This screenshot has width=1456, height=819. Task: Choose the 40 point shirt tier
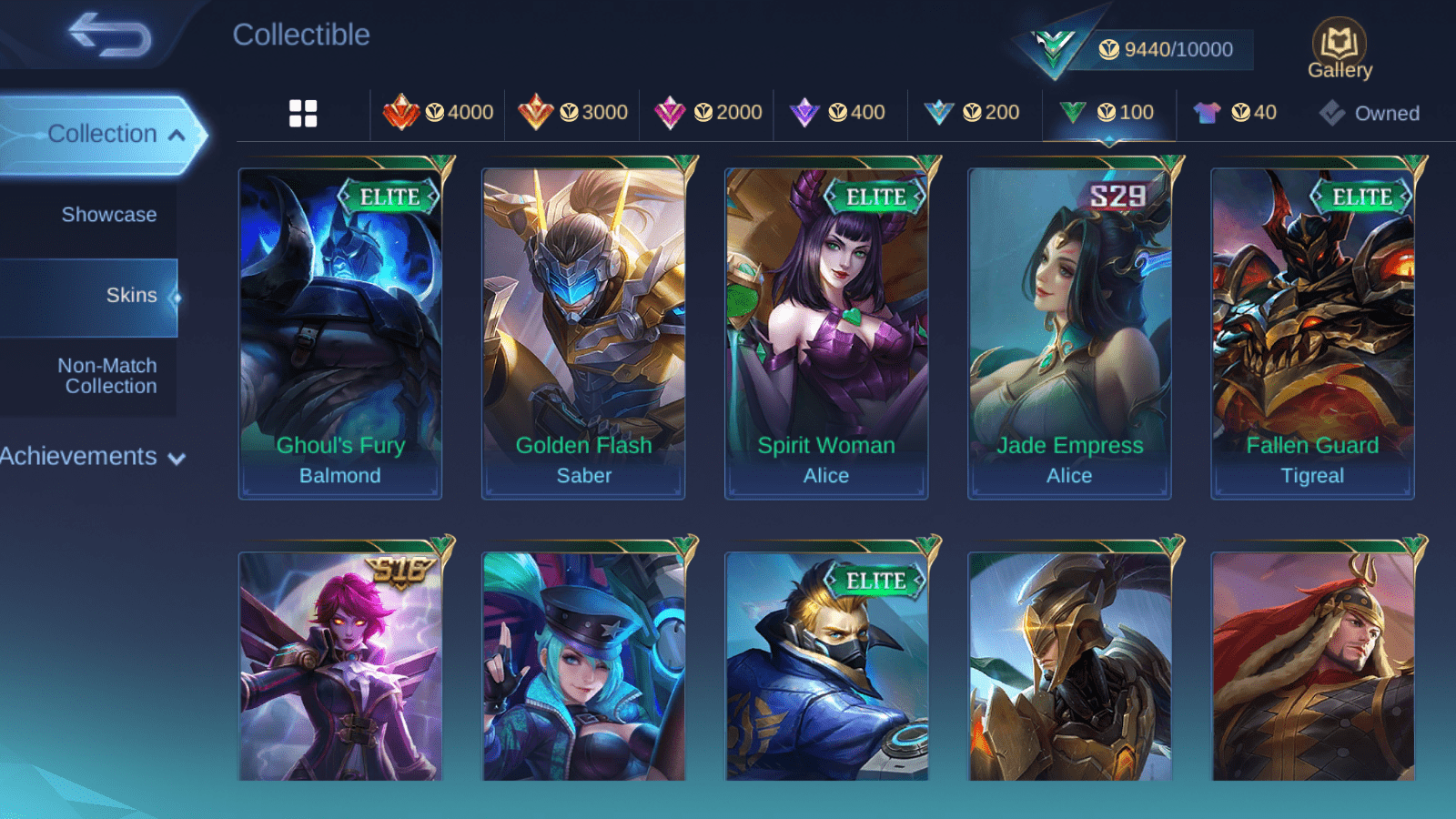click(x=1235, y=113)
